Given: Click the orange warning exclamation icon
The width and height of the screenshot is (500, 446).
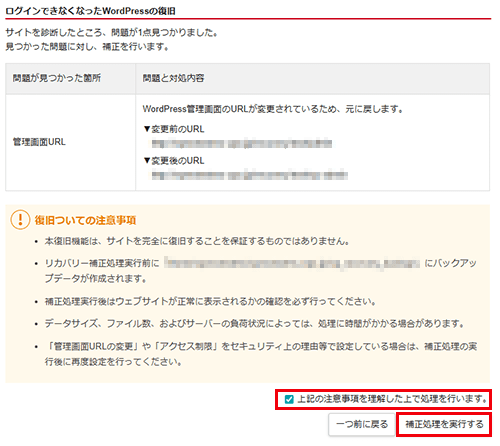Looking at the screenshot, I should coord(20,220).
